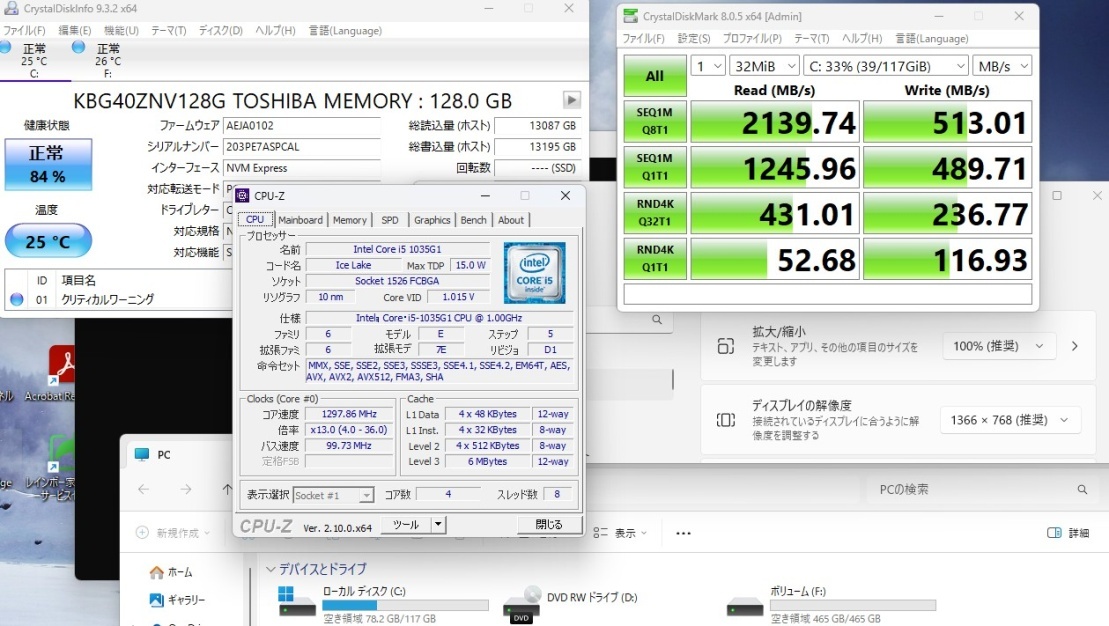Open CrystalDiskInfo ディスク(D) menu

(x=221, y=30)
